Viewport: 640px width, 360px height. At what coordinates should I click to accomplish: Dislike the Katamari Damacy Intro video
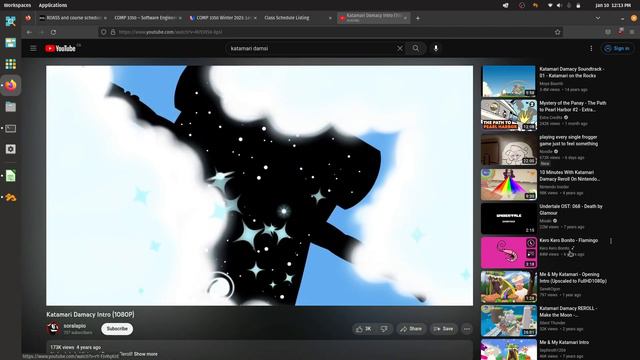[x=384, y=329]
